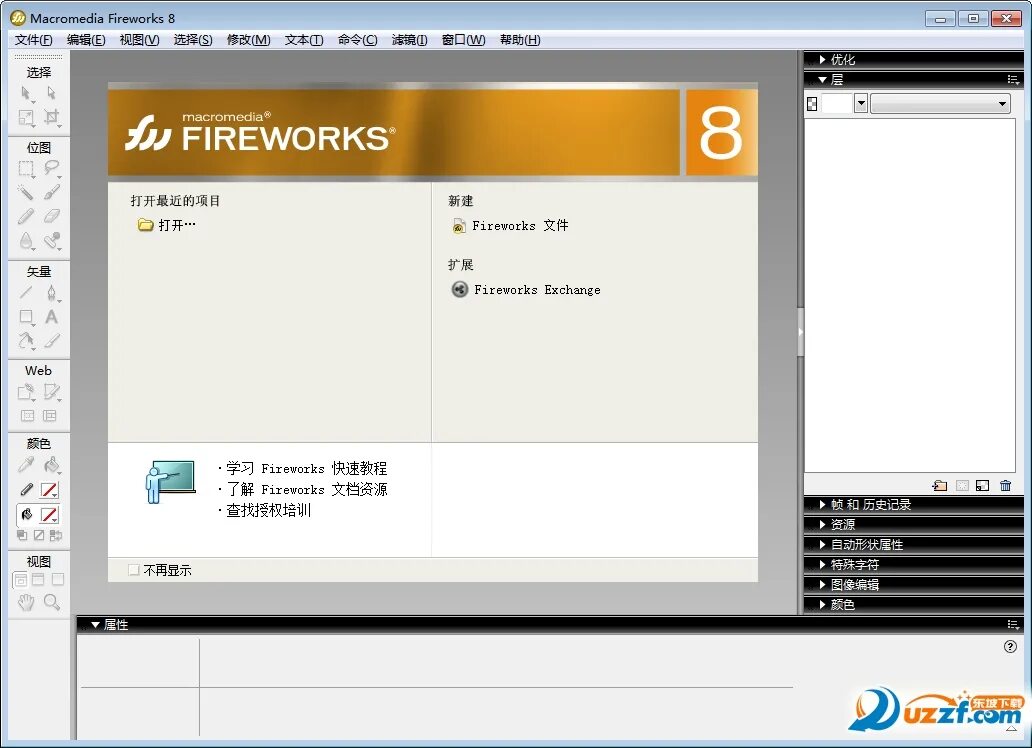1032x748 pixels.
Task: Click the trash icon in the Layers panel
Action: (x=1006, y=485)
